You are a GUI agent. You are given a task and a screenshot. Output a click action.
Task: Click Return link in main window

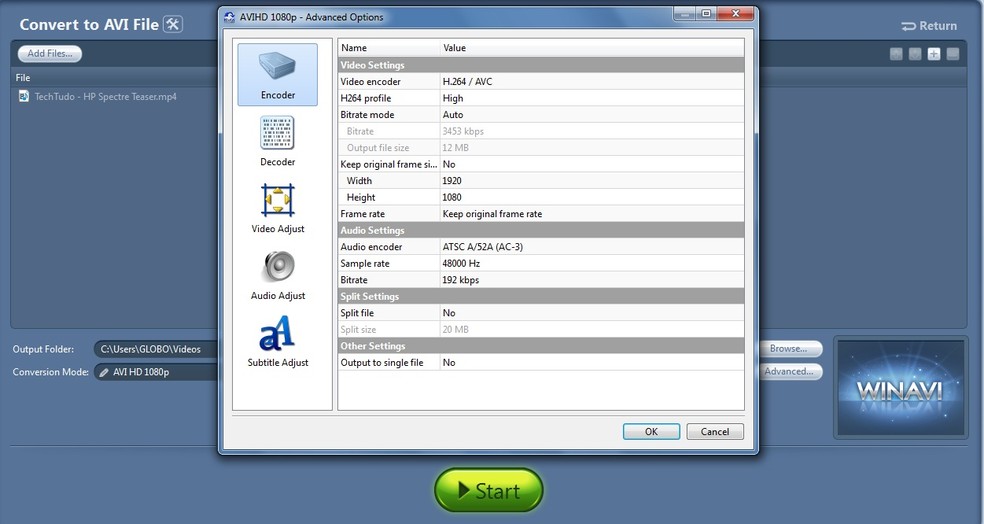click(x=929, y=26)
